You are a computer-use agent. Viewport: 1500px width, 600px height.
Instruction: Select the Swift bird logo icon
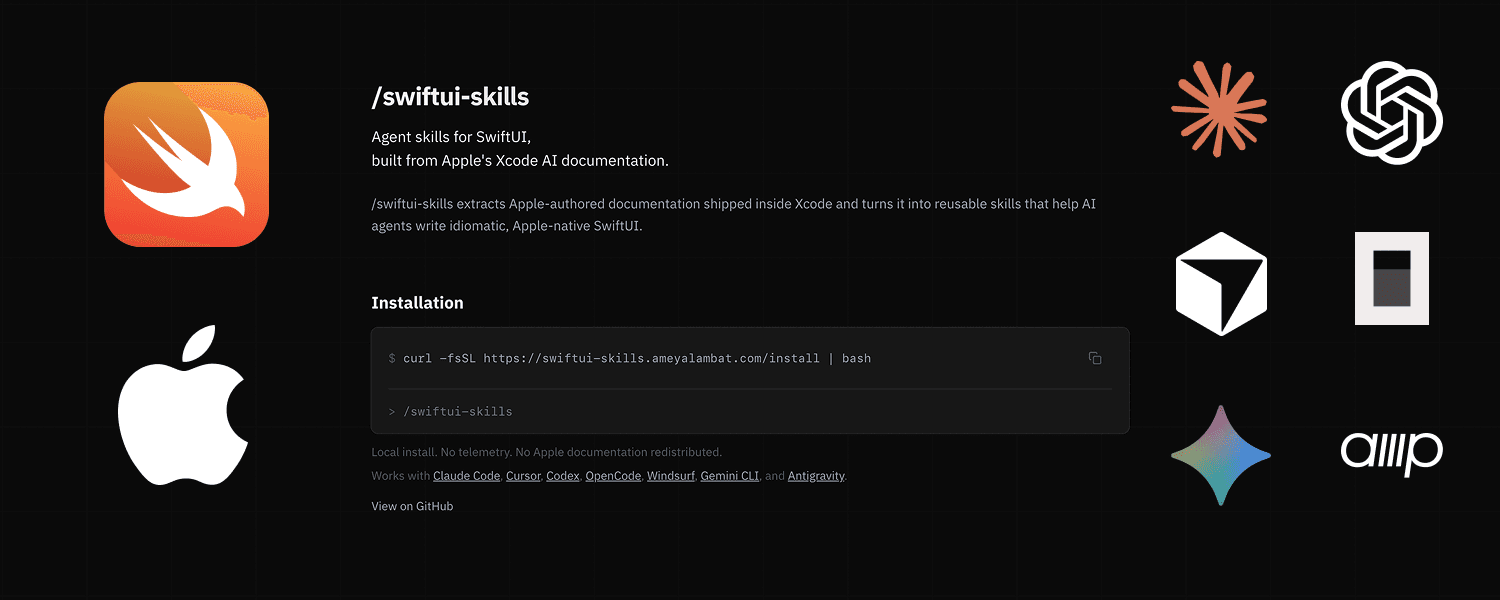pyautogui.click(x=186, y=163)
